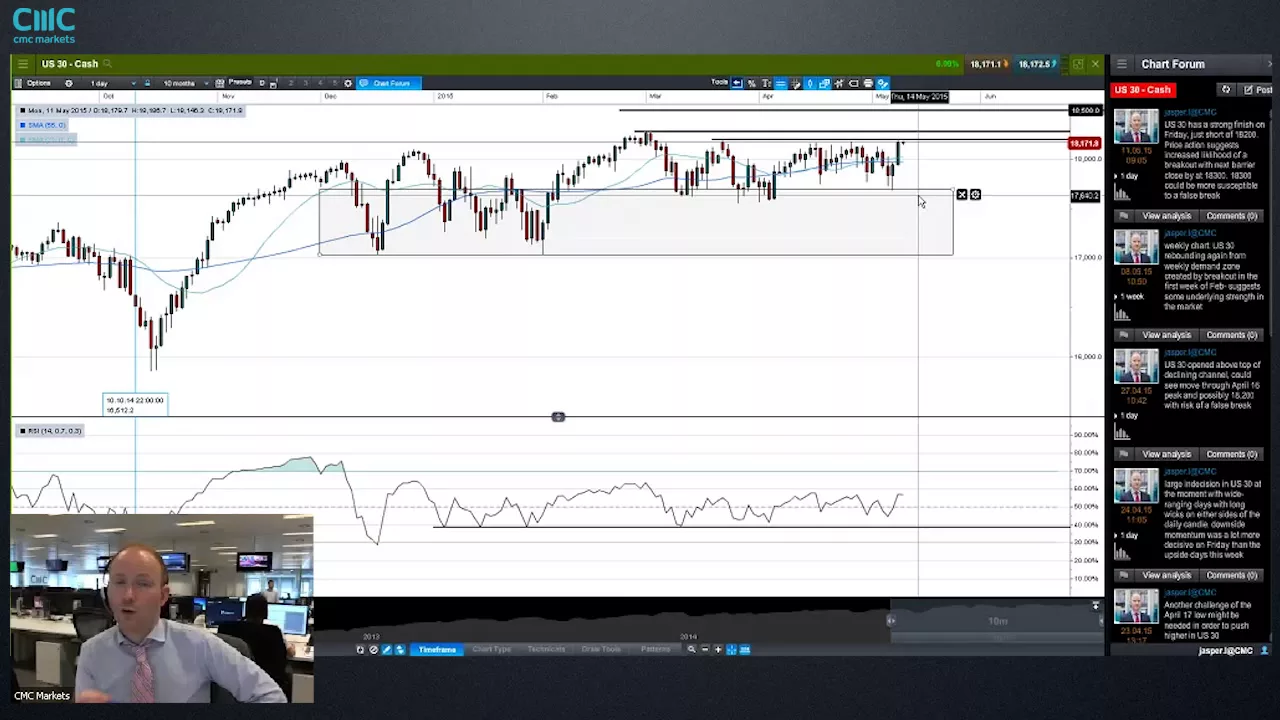Click the sixth icon in the Tools bar

click(810, 83)
